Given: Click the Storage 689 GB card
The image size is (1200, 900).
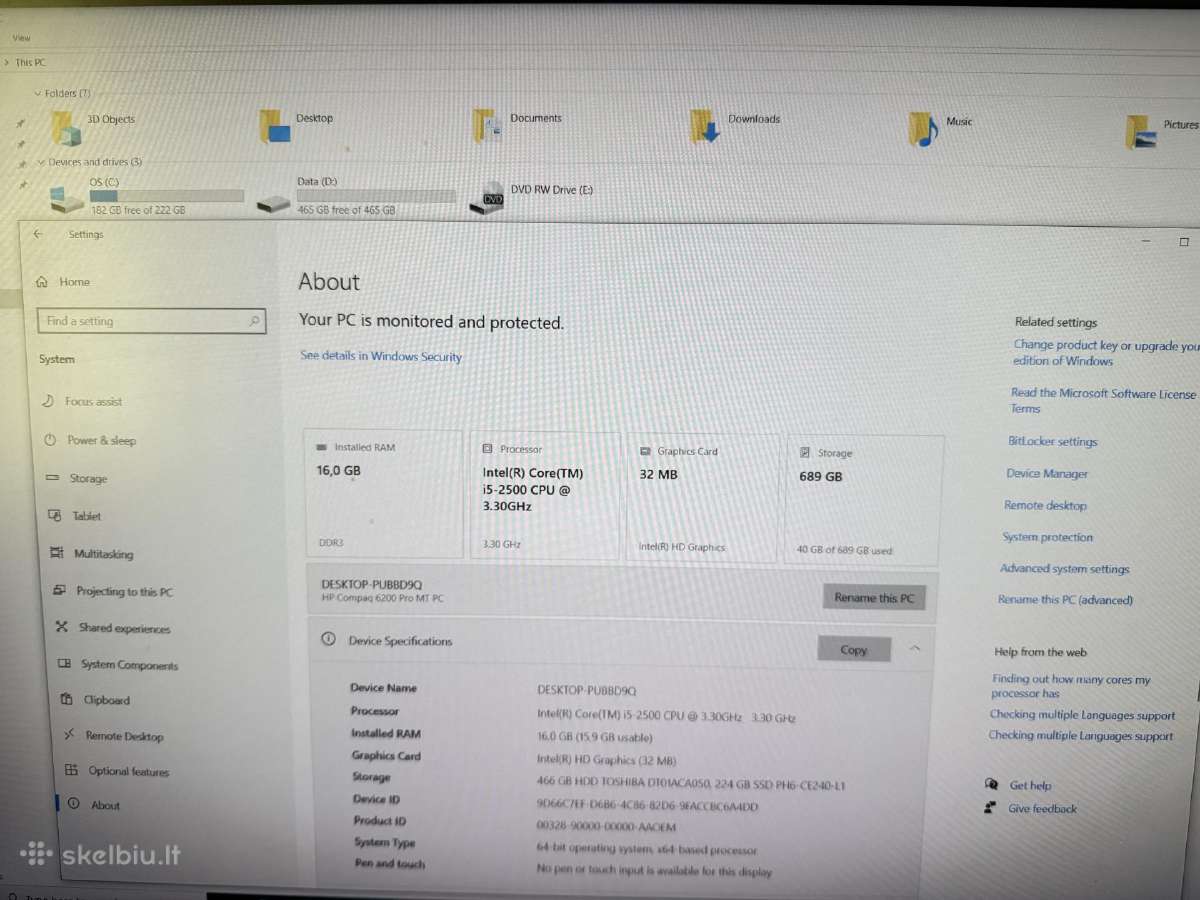Looking at the screenshot, I should (863, 499).
